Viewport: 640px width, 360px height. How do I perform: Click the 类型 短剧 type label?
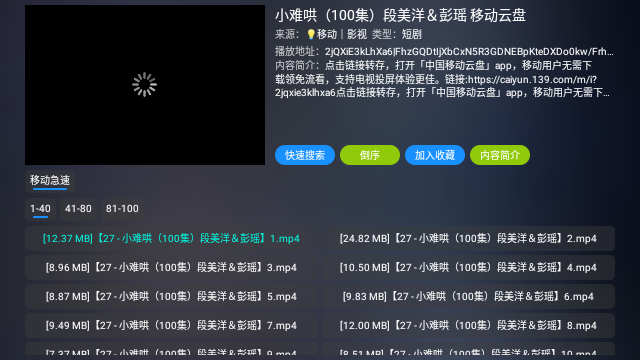pyautogui.click(x=397, y=34)
